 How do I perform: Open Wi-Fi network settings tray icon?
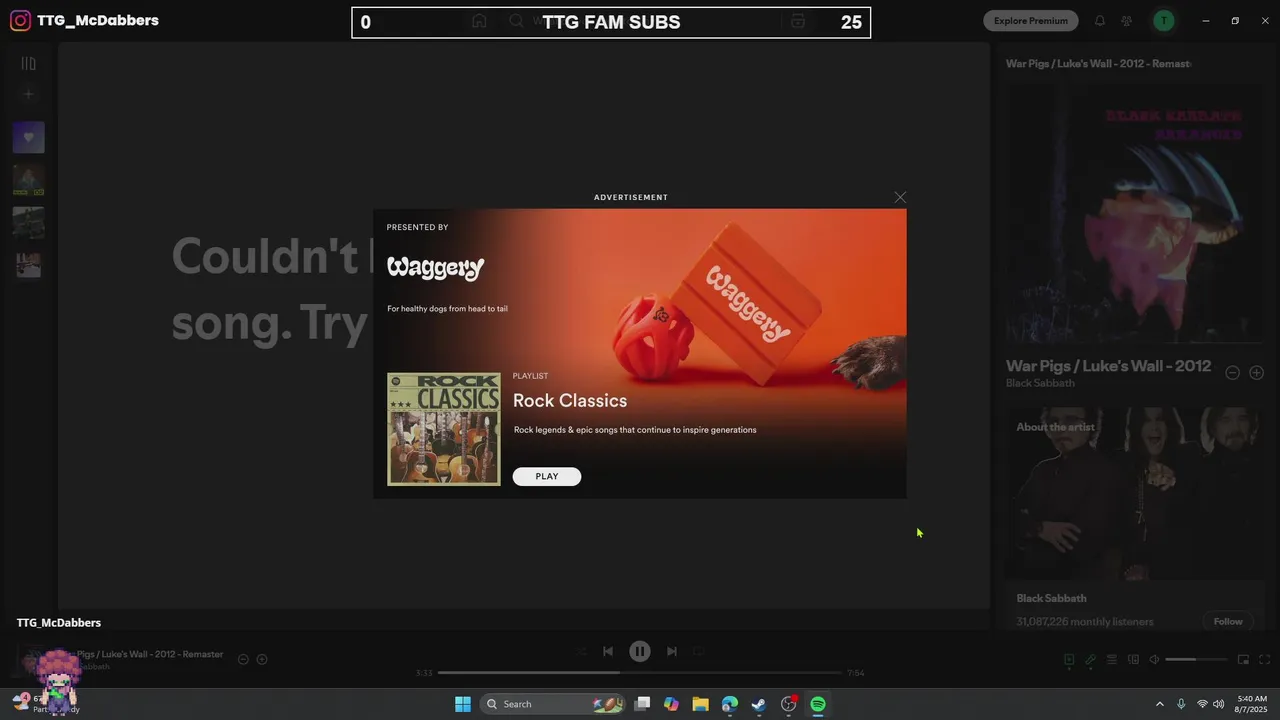tap(1202, 704)
